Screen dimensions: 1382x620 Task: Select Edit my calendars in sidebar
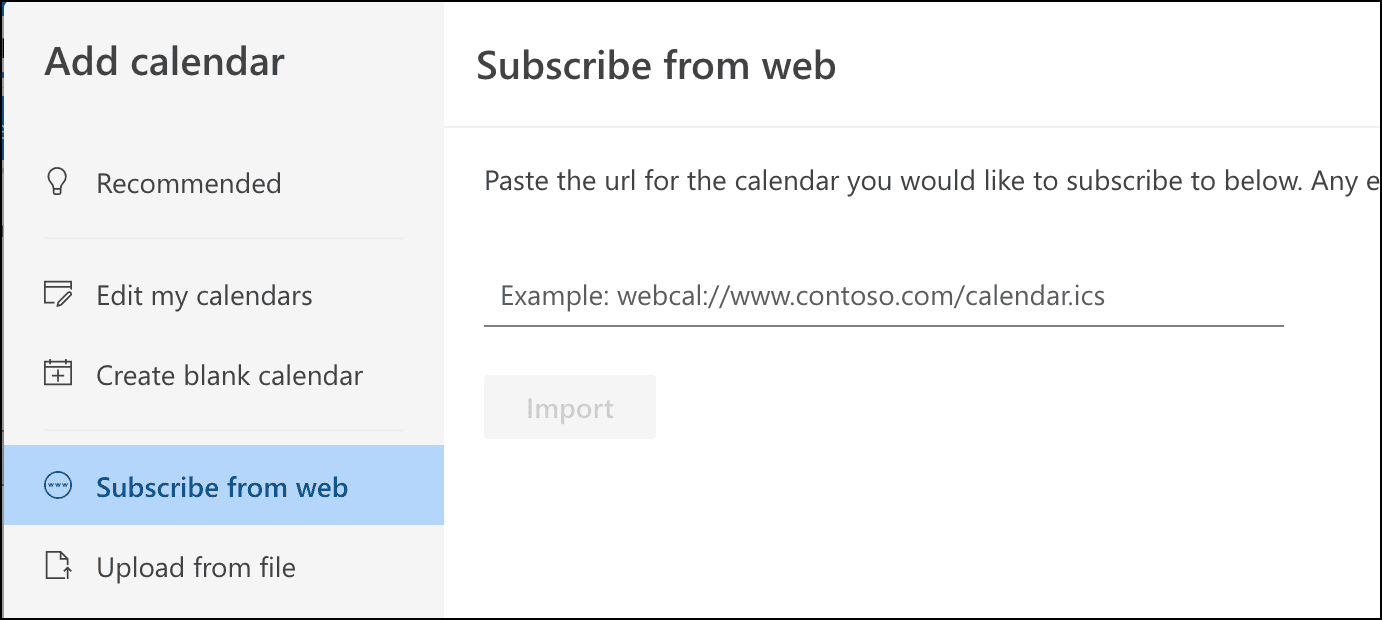tap(204, 296)
